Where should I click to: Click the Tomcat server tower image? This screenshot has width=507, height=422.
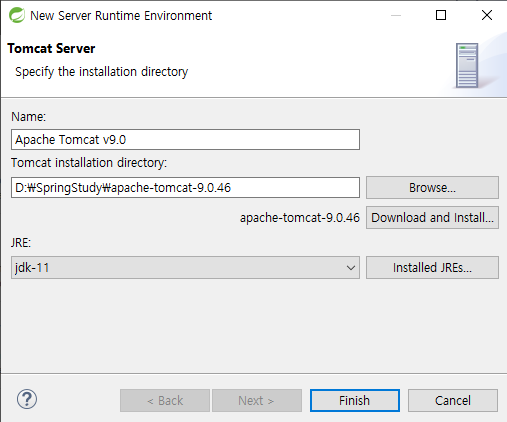tap(467, 66)
